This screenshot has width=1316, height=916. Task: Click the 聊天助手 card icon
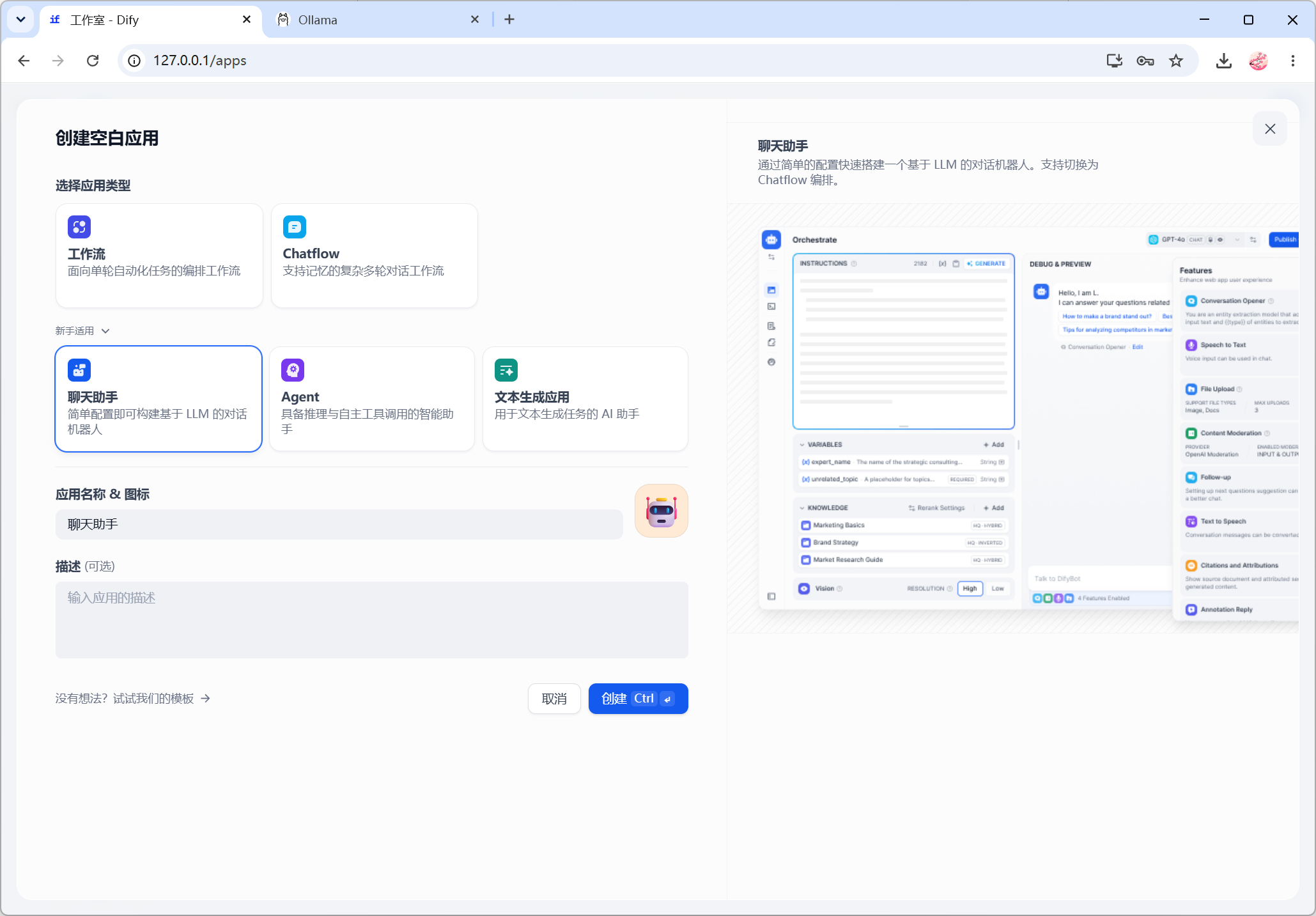point(79,370)
